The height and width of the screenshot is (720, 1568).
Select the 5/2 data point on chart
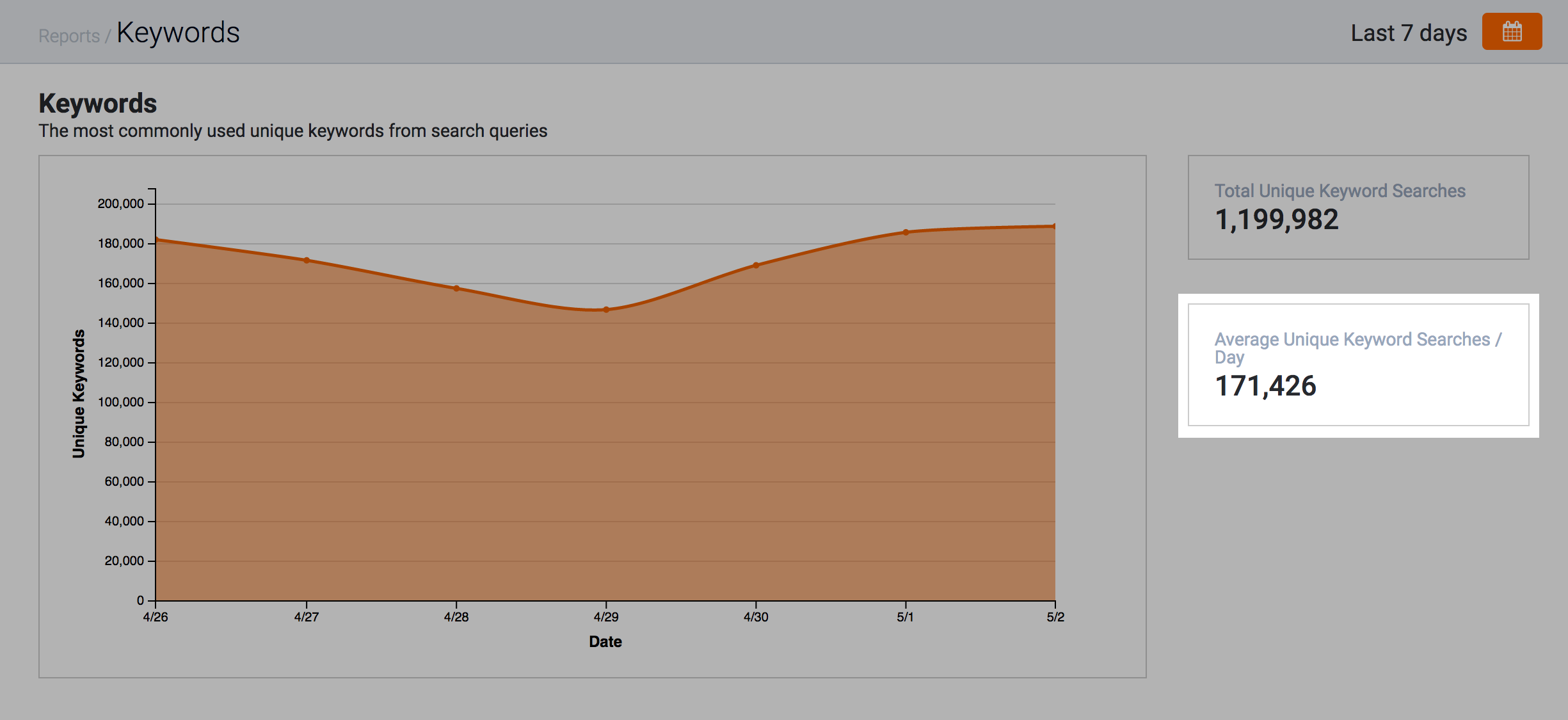coord(1054,226)
